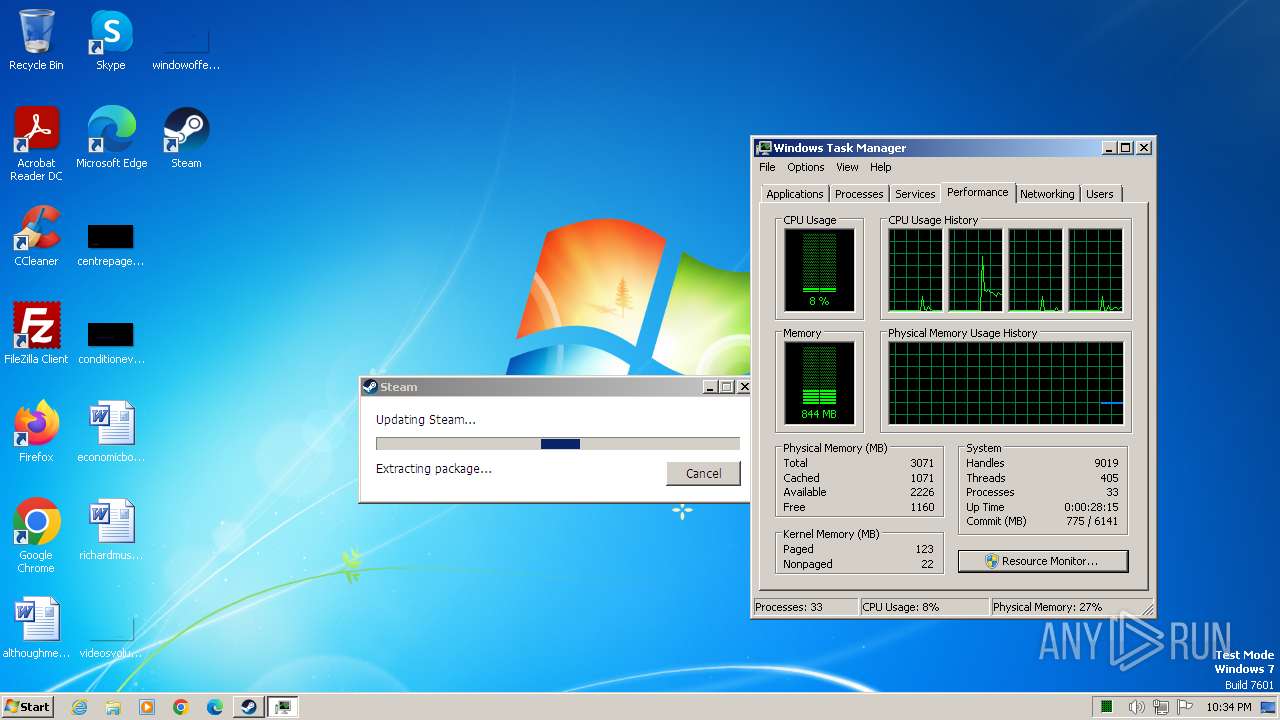Open FileZilla Client desktop icon

tap(36, 334)
